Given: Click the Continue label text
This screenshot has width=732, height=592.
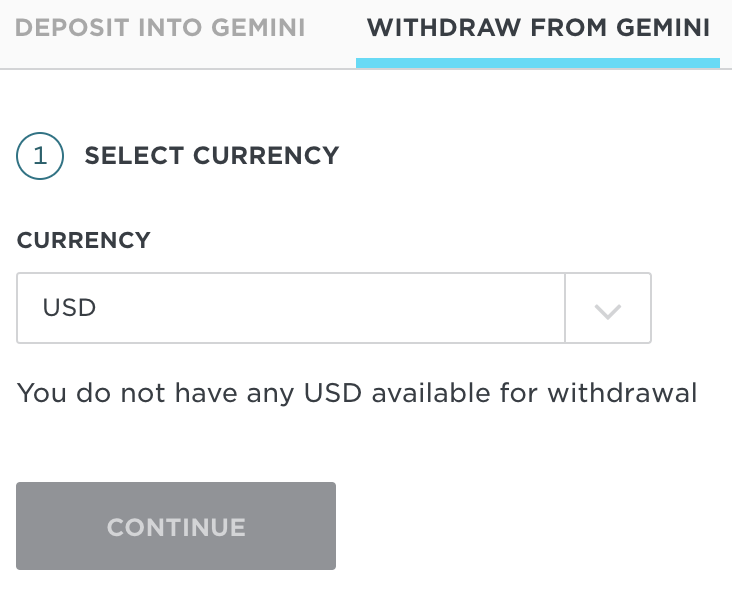Looking at the screenshot, I should click(176, 527).
